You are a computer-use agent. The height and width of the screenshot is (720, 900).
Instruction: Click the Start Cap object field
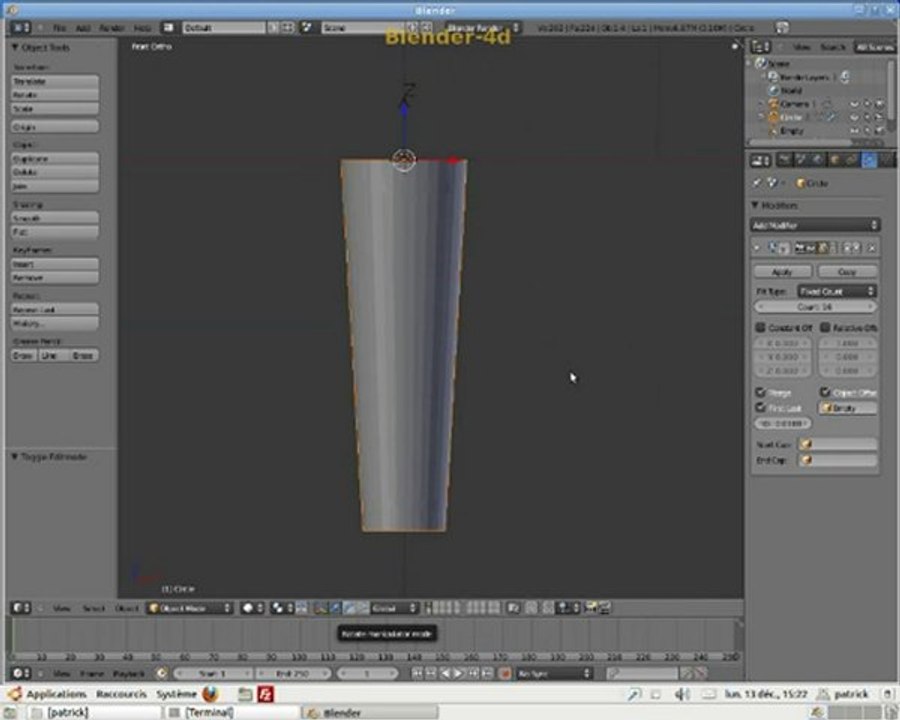(x=839, y=444)
